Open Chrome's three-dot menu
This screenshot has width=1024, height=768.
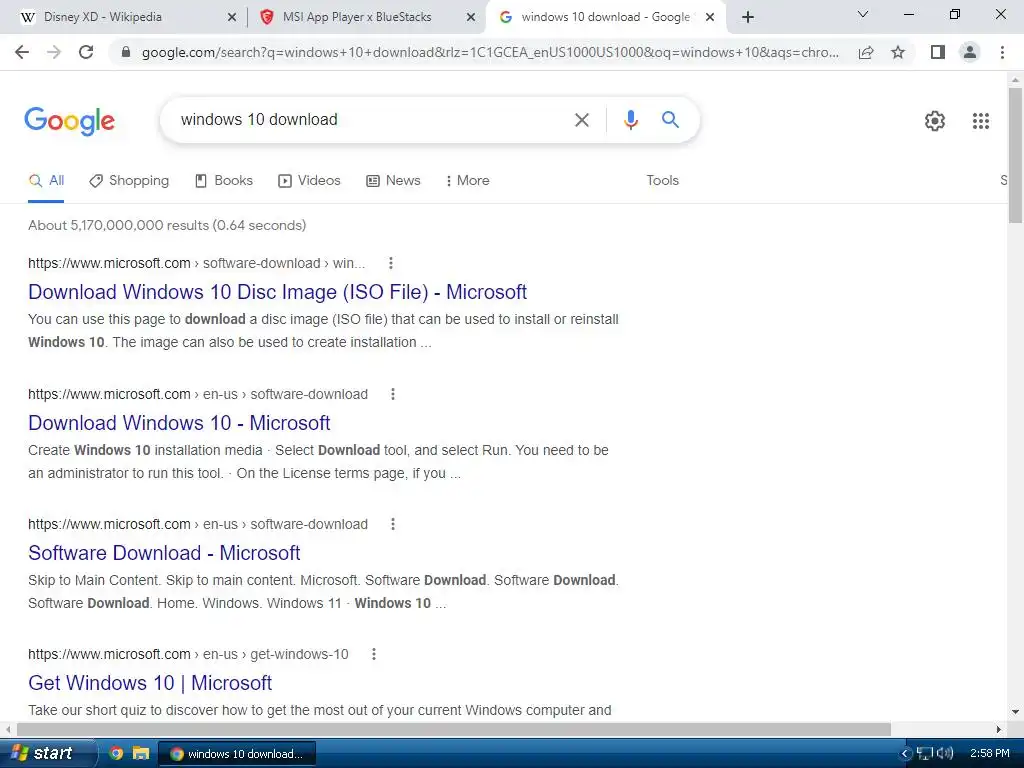pos(1002,52)
